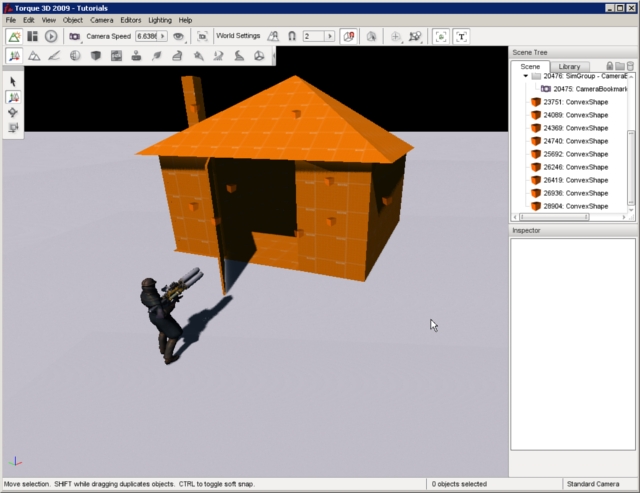Open the camera type dropdown in toolbar

[x=74, y=36]
